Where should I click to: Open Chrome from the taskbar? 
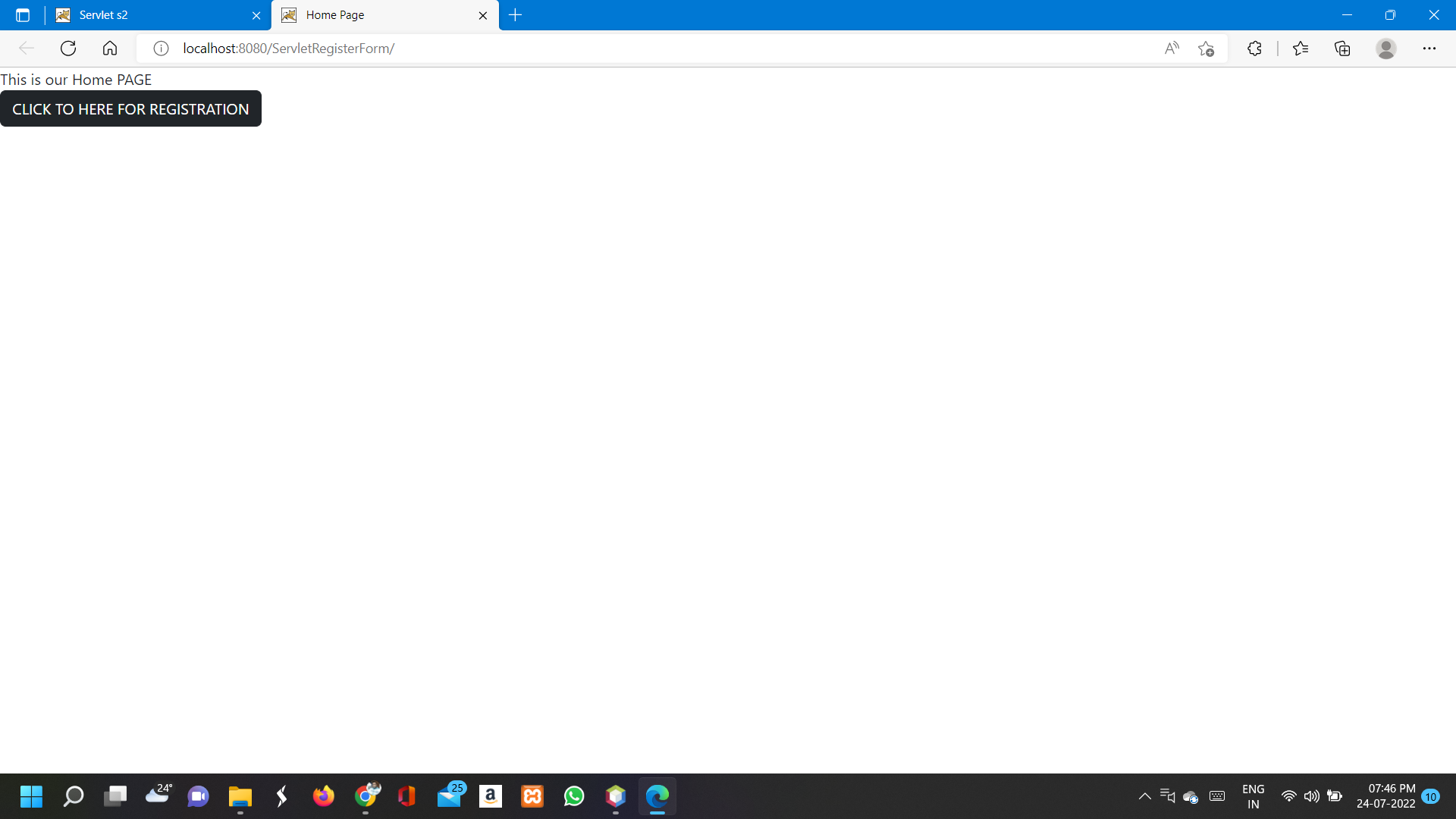(366, 796)
